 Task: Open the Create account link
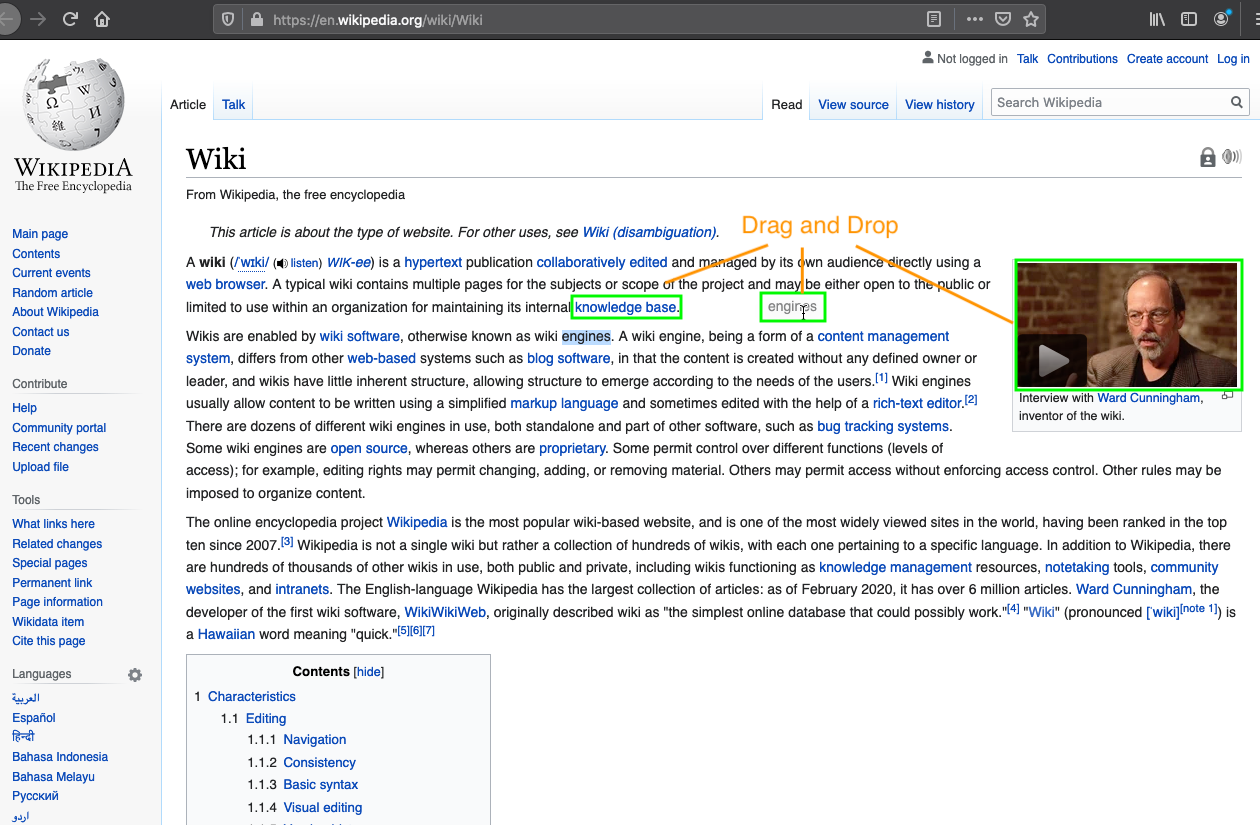pos(1168,59)
